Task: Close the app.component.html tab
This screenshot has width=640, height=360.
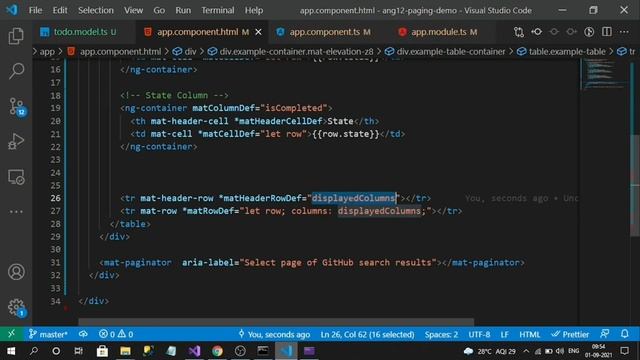Action: 258,32
